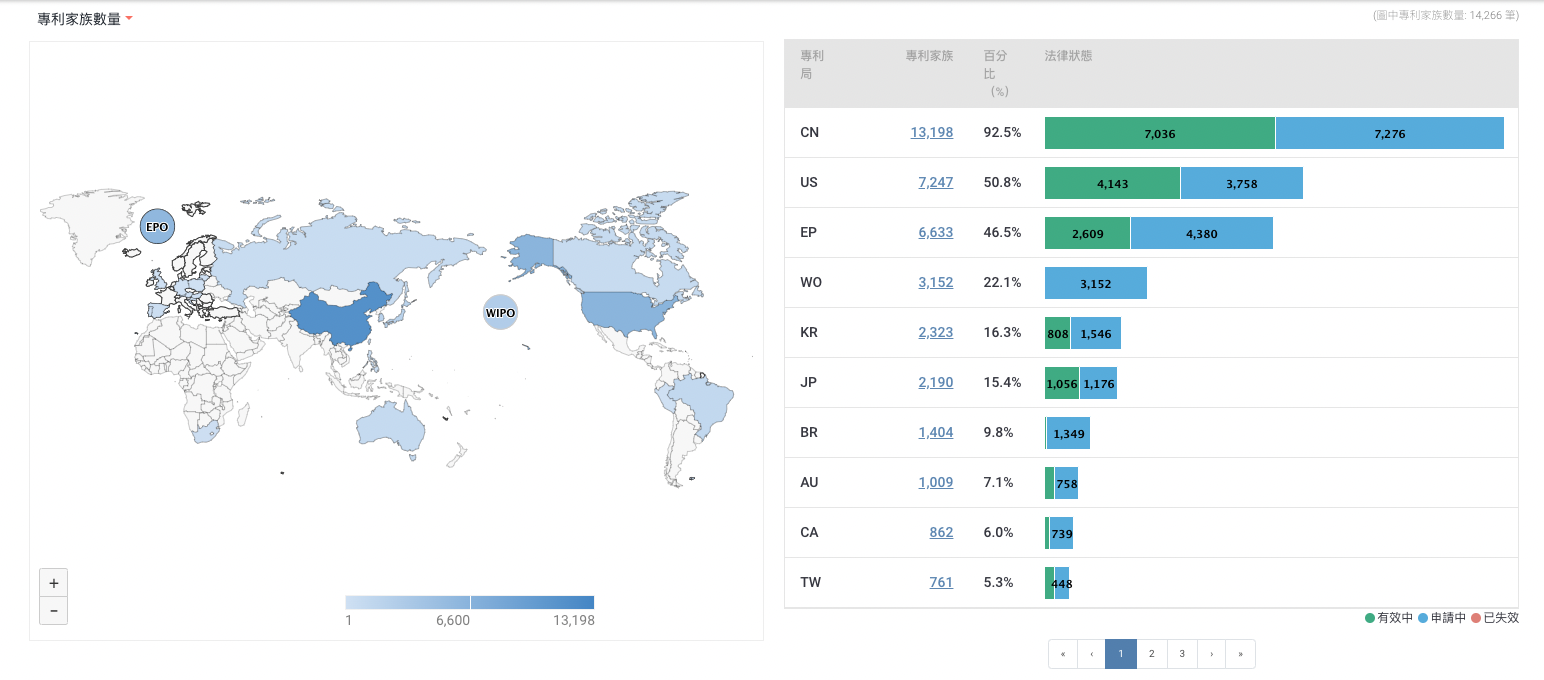Toggle the 有效中 legend item

coord(1389,618)
